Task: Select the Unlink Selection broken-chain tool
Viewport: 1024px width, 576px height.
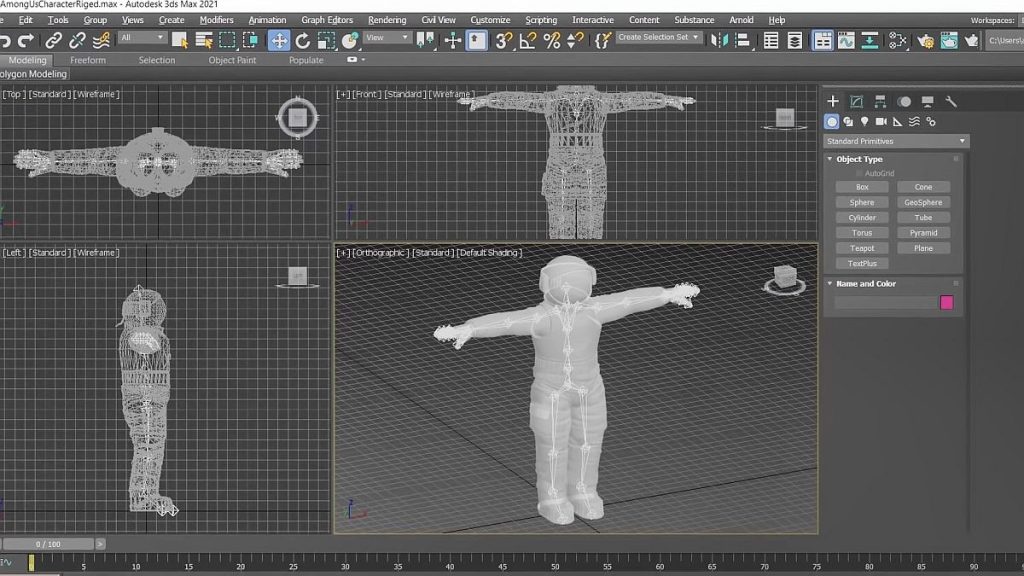Action: [x=77, y=41]
